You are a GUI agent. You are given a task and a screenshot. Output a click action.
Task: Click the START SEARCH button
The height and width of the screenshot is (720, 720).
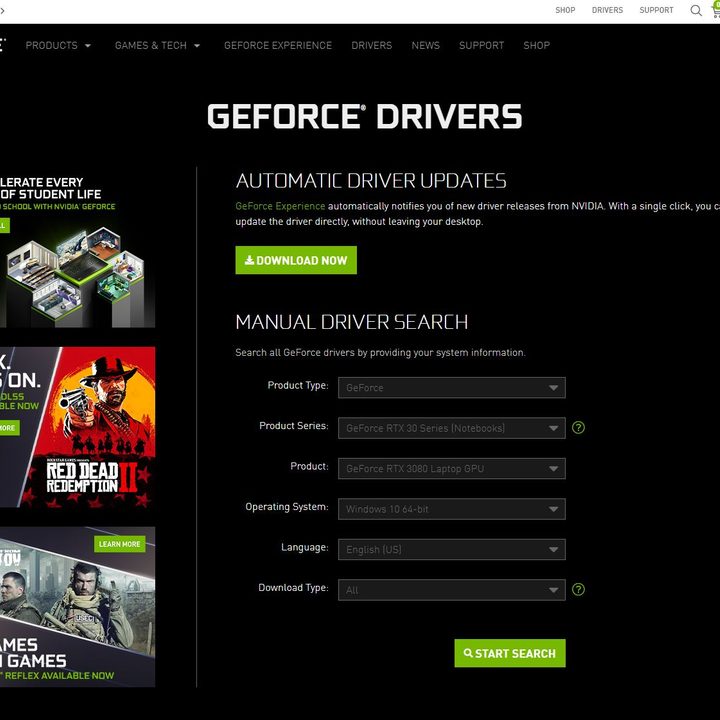pyautogui.click(x=510, y=653)
